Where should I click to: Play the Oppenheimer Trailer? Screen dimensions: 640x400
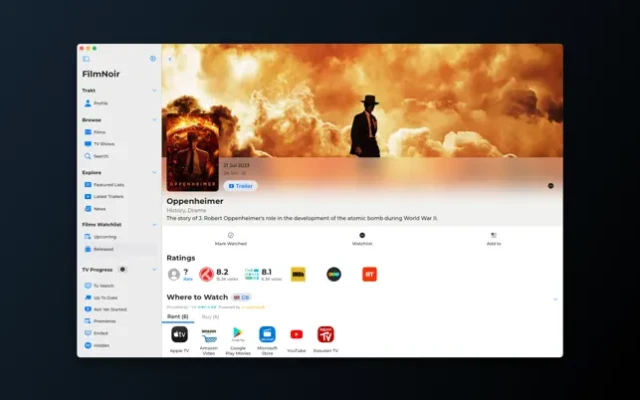pos(240,186)
